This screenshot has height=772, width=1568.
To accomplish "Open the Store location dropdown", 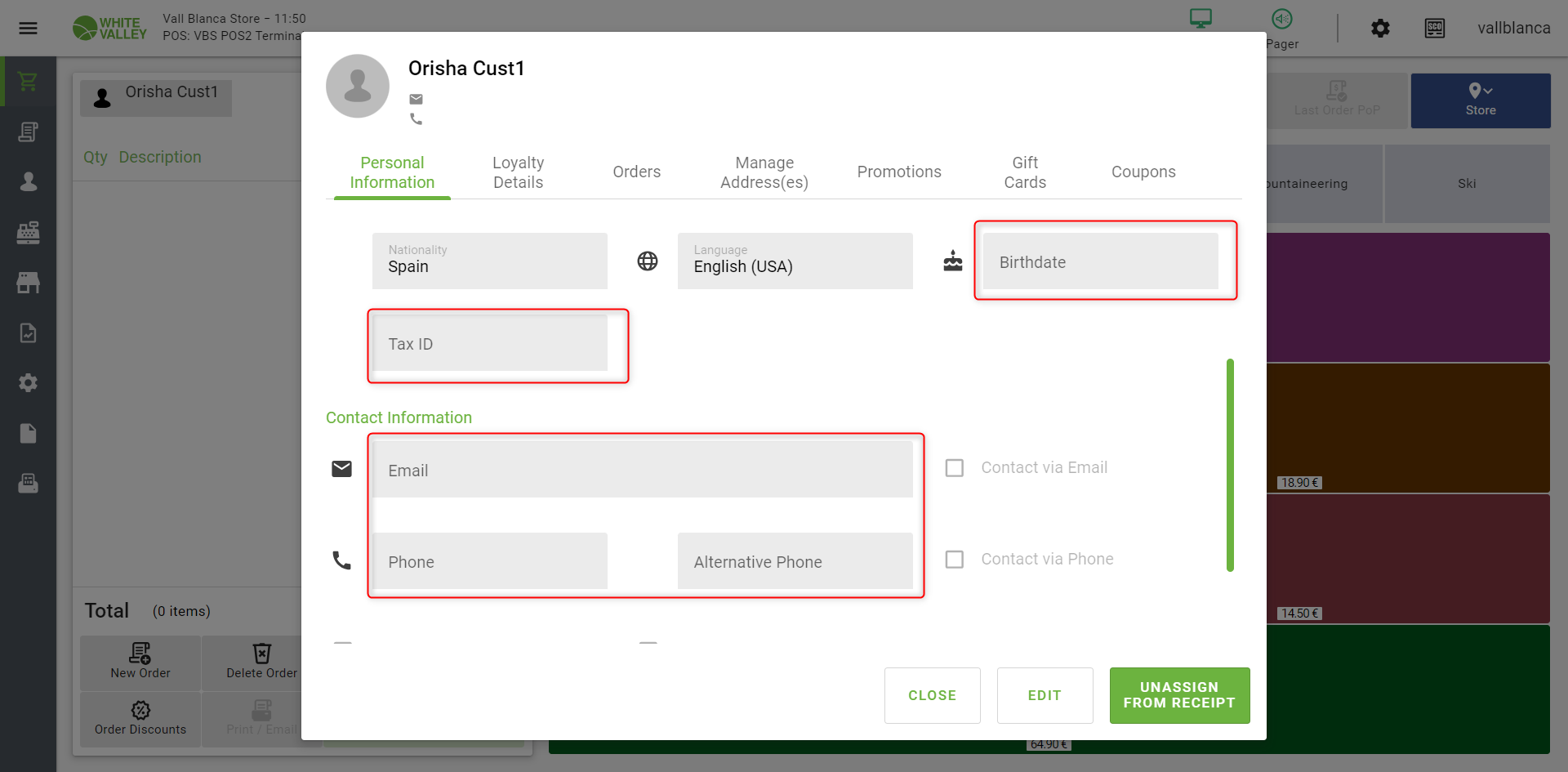I will click(x=1480, y=100).
